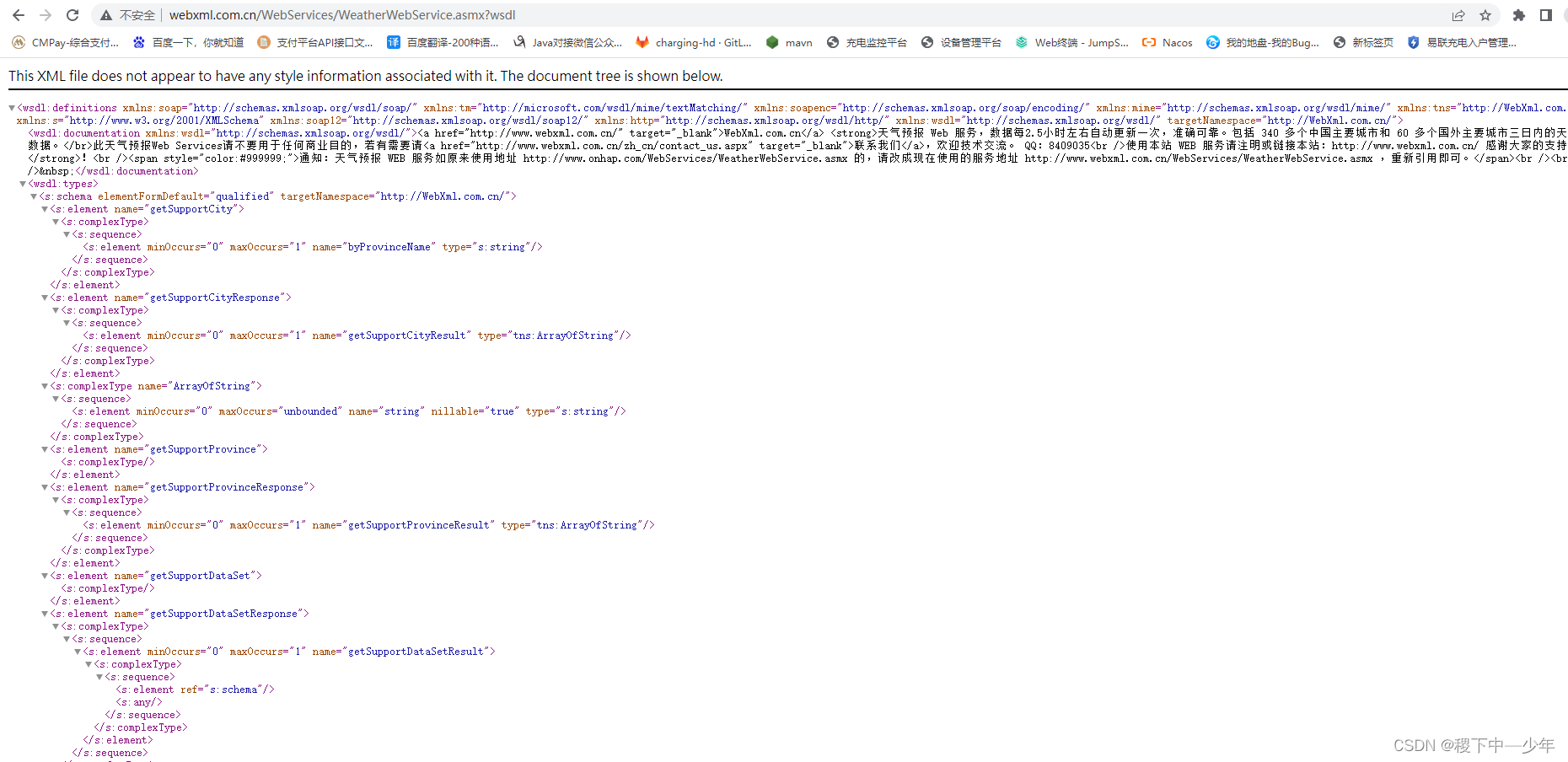The height and width of the screenshot is (762, 1568).
Task: Reload the WSDL page
Action: (72, 14)
